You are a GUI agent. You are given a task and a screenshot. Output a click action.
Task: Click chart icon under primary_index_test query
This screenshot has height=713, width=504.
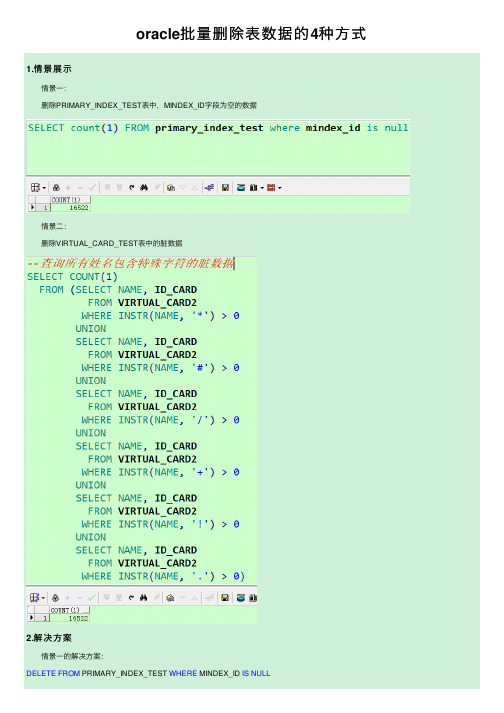click(253, 187)
